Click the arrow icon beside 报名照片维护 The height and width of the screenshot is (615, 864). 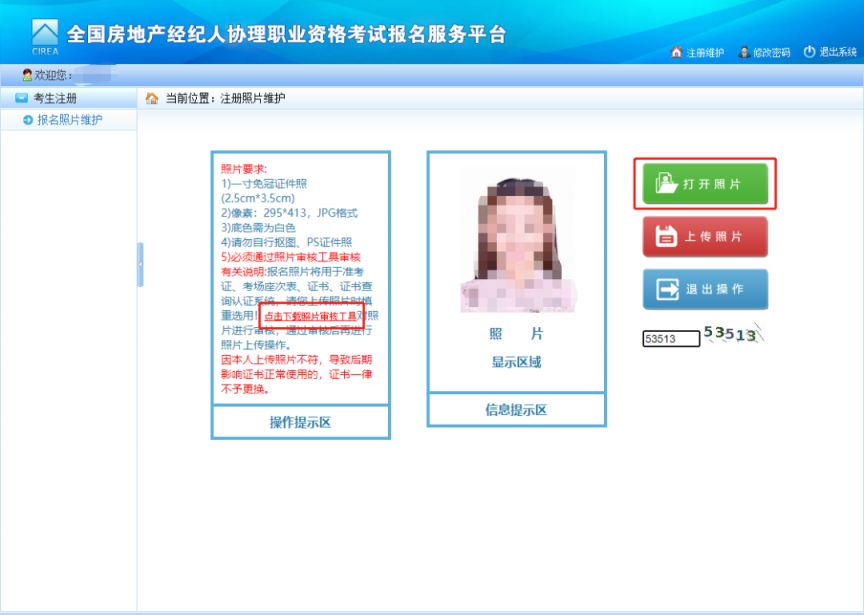pyautogui.click(x=28, y=120)
